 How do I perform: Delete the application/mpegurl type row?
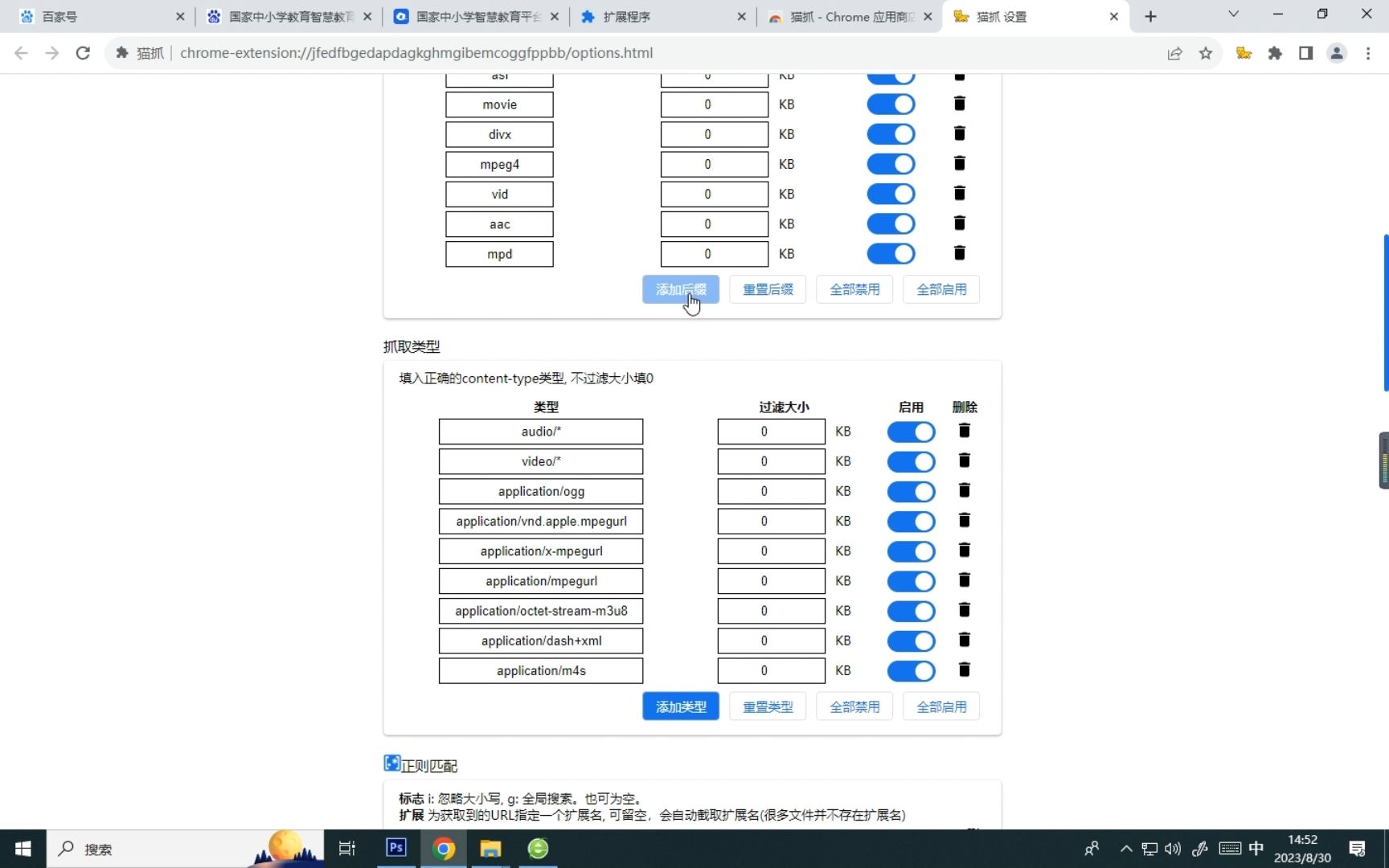coord(965,580)
